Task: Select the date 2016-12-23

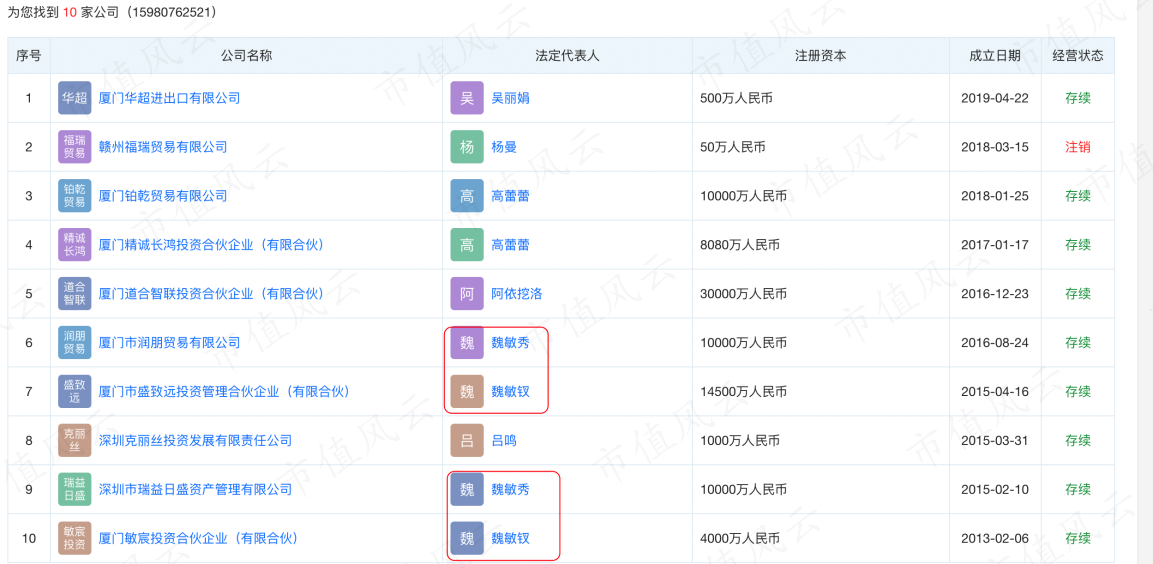Action: (995, 293)
